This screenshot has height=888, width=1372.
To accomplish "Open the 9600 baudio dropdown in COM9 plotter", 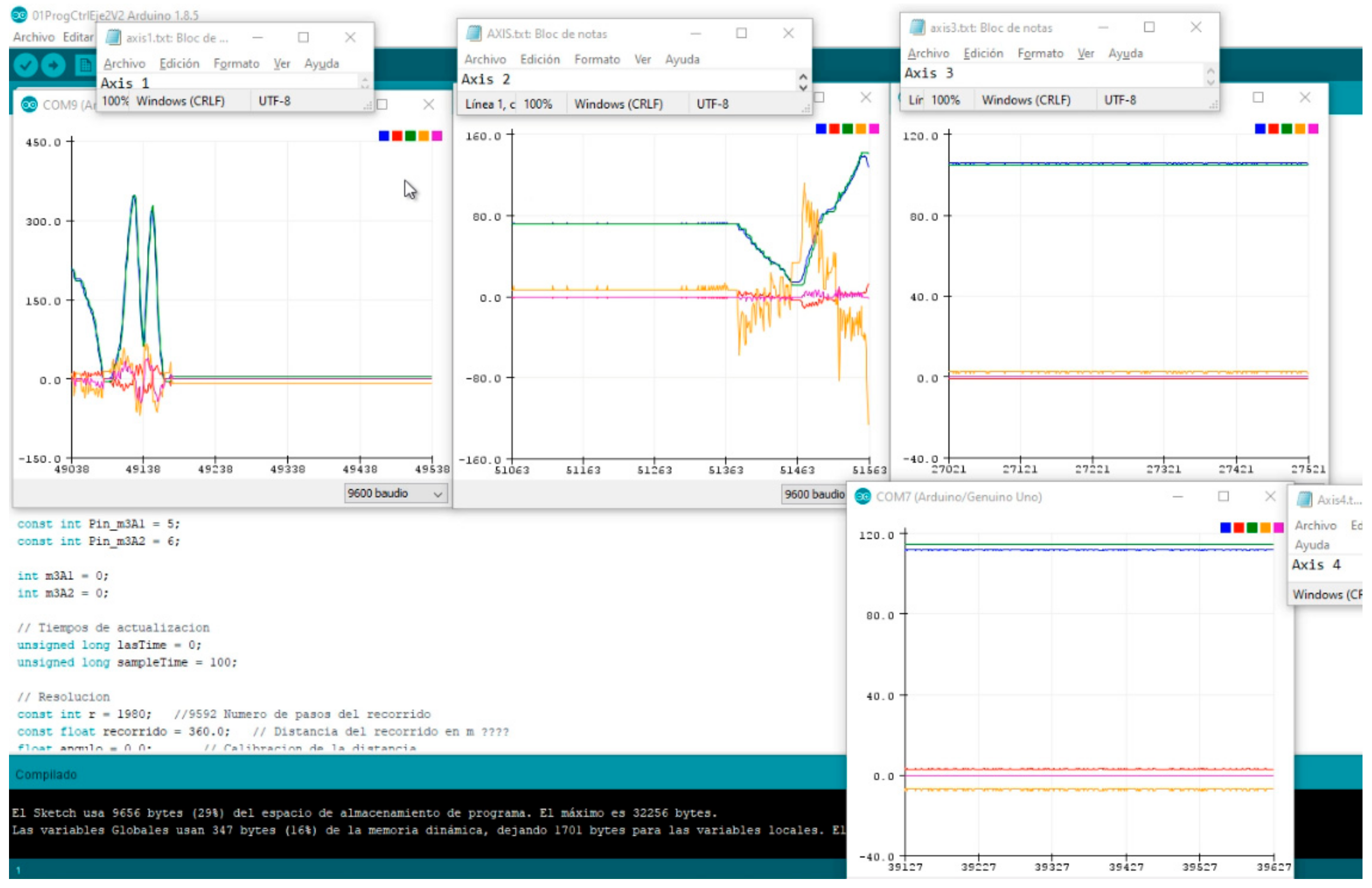I will tap(396, 494).
